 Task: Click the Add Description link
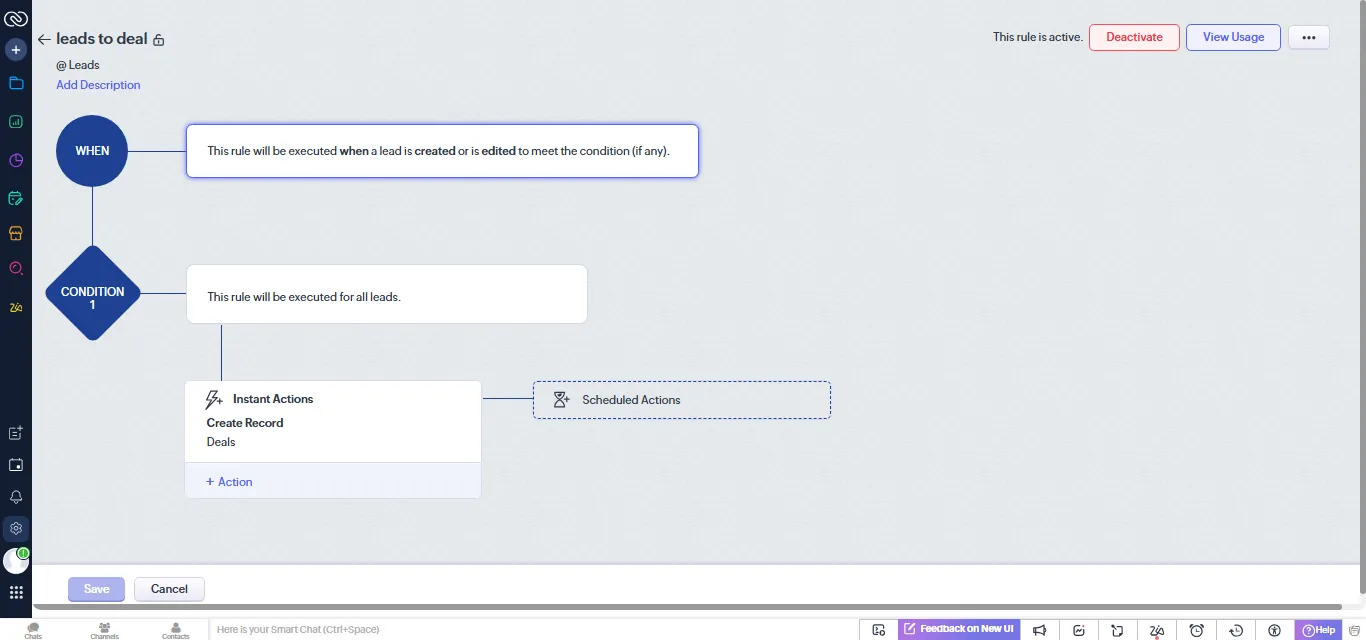point(98,85)
